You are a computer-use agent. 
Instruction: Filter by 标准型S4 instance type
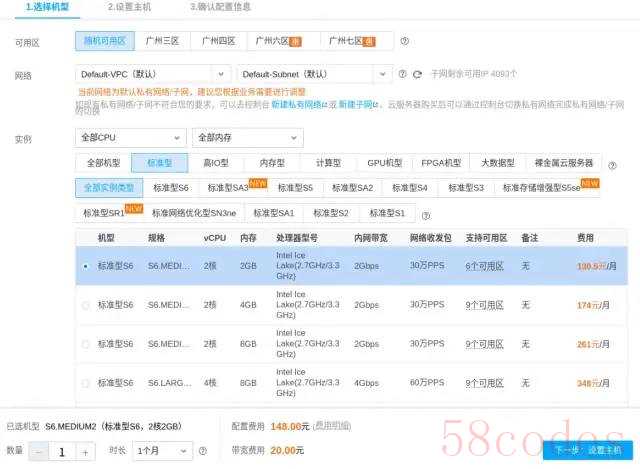click(410, 188)
